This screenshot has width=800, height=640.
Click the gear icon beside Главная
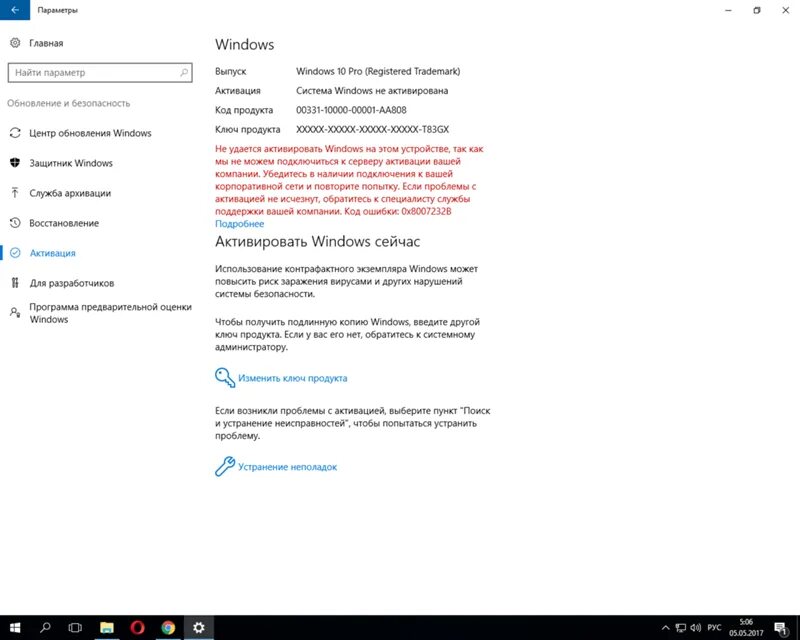[15, 43]
